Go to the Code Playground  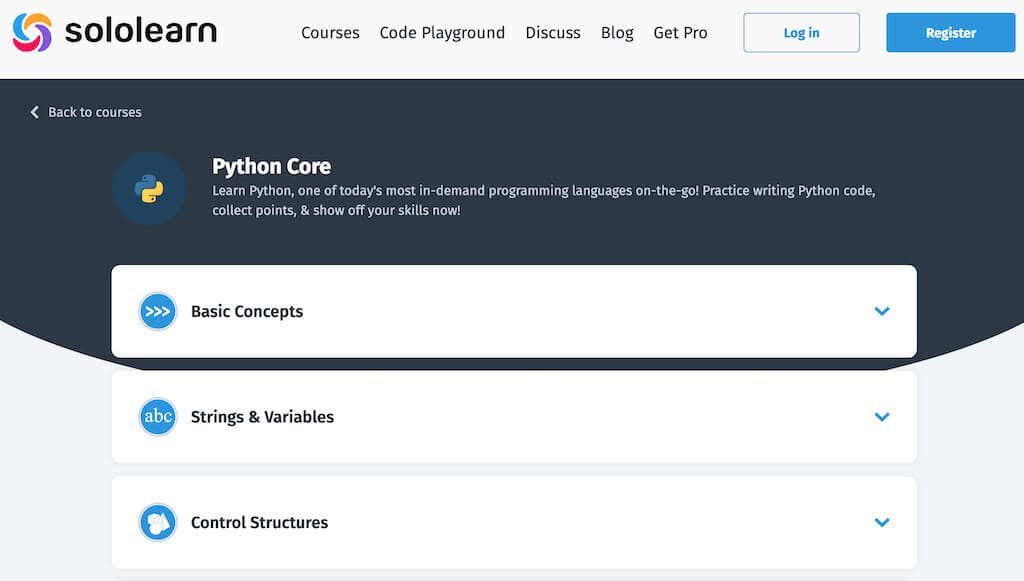click(442, 32)
